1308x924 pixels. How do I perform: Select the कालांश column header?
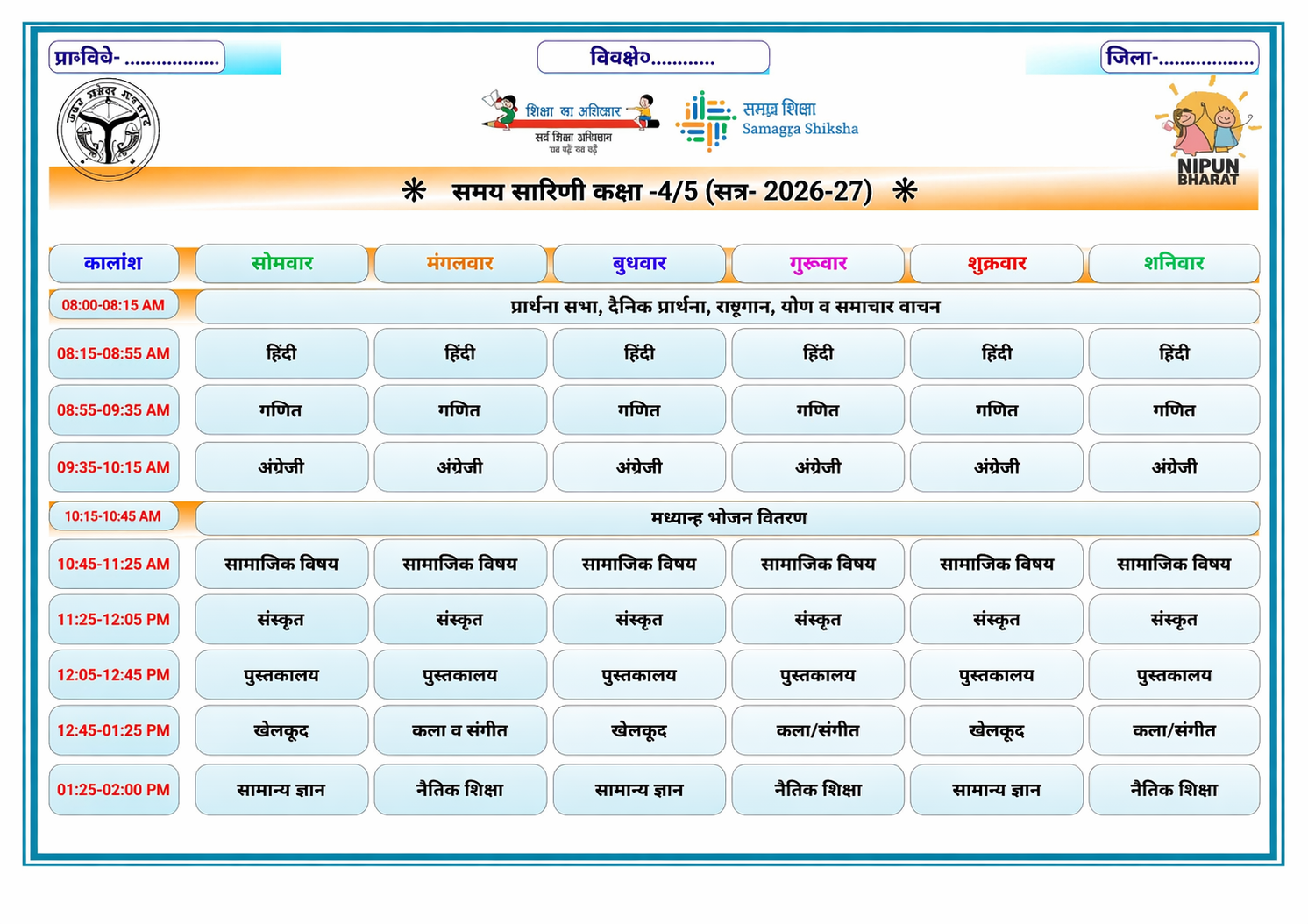[x=113, y=263]
